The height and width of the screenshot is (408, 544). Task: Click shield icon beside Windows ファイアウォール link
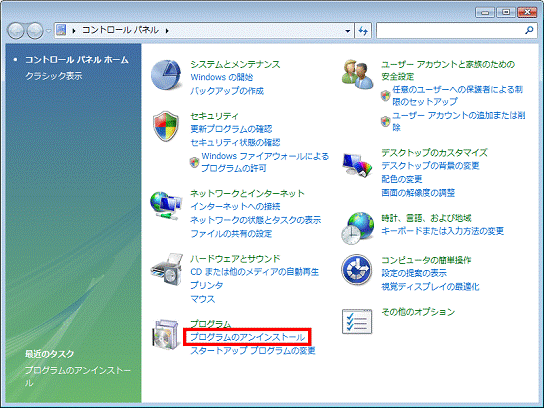coord(194,162)
